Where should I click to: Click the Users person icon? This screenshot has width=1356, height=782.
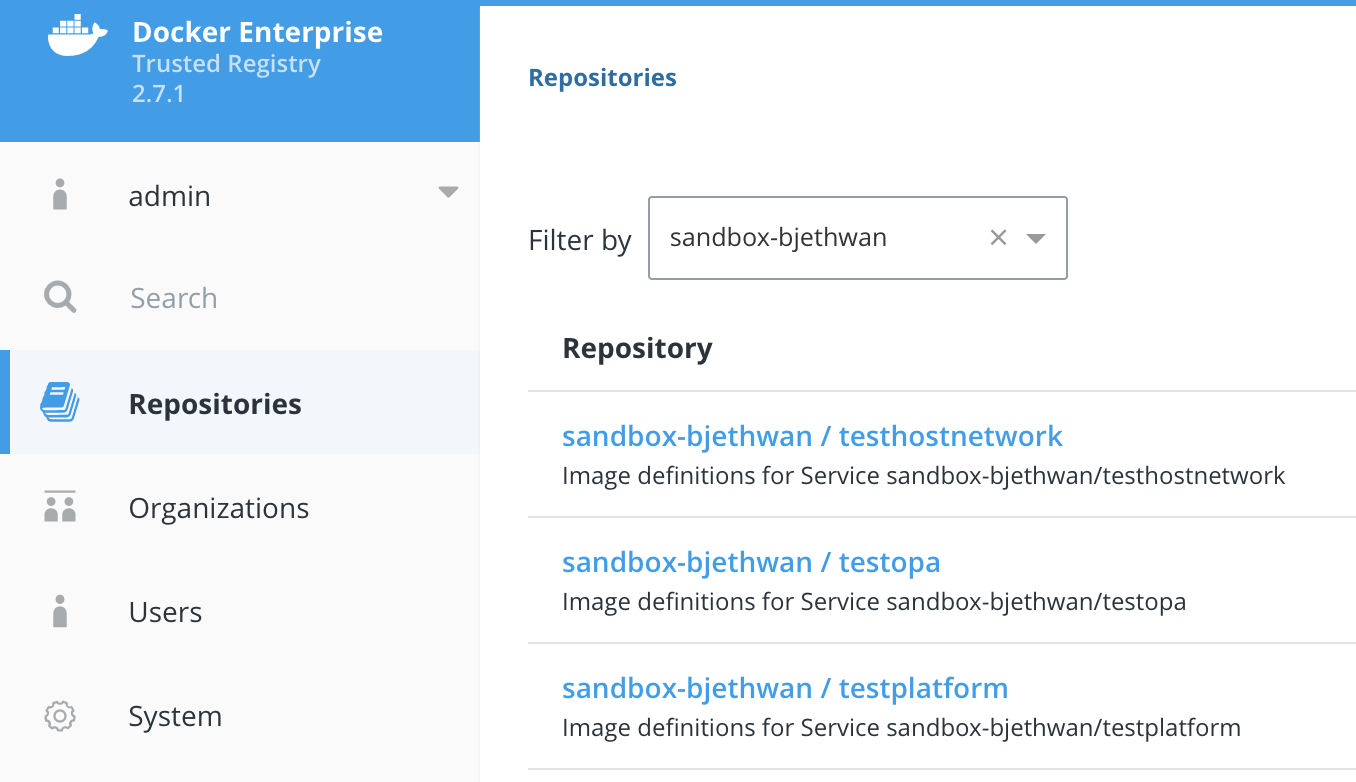pos(59,611)
